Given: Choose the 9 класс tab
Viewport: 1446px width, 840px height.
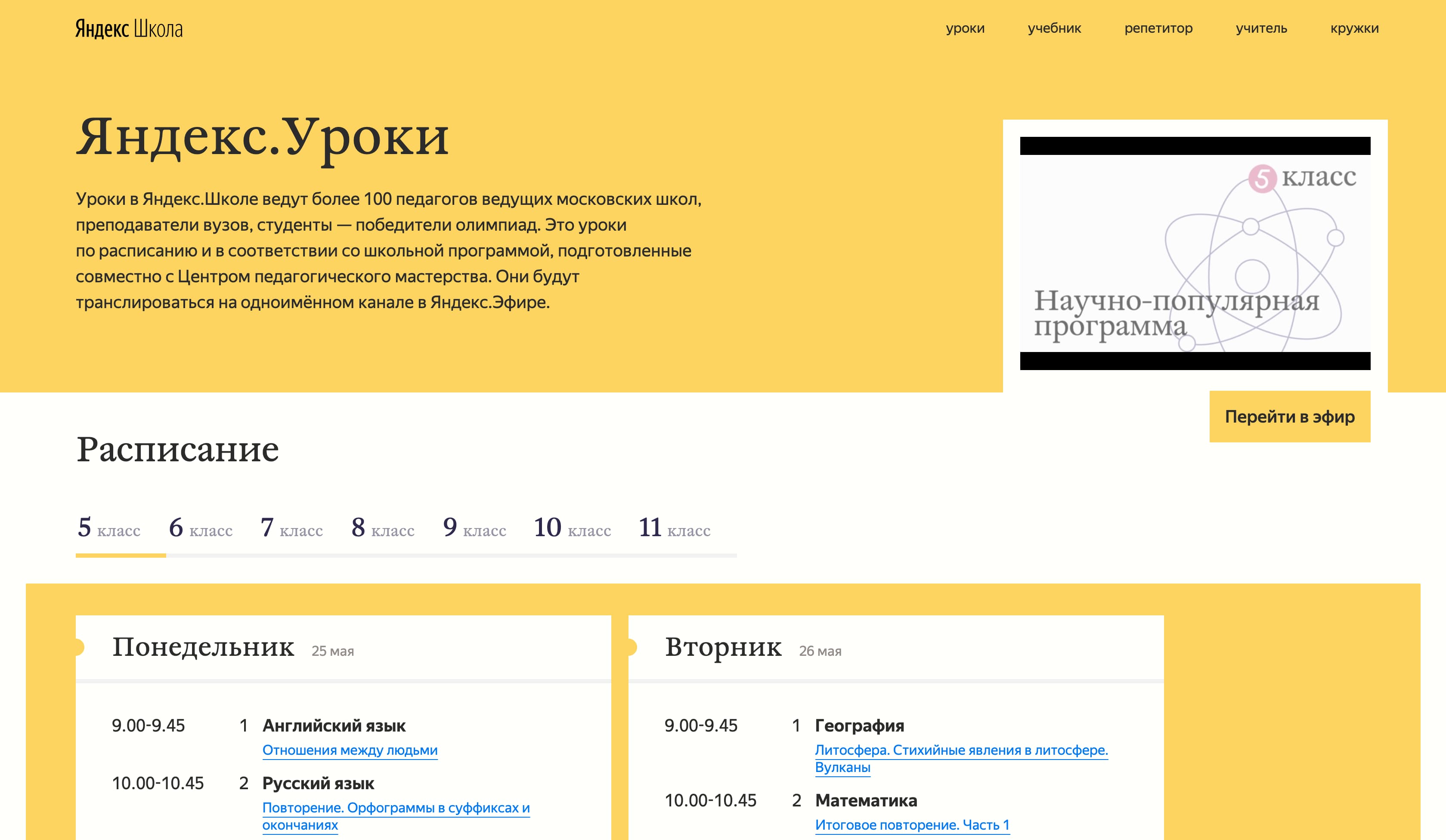Looking at the screenshot, I should [x=474, y=528].
